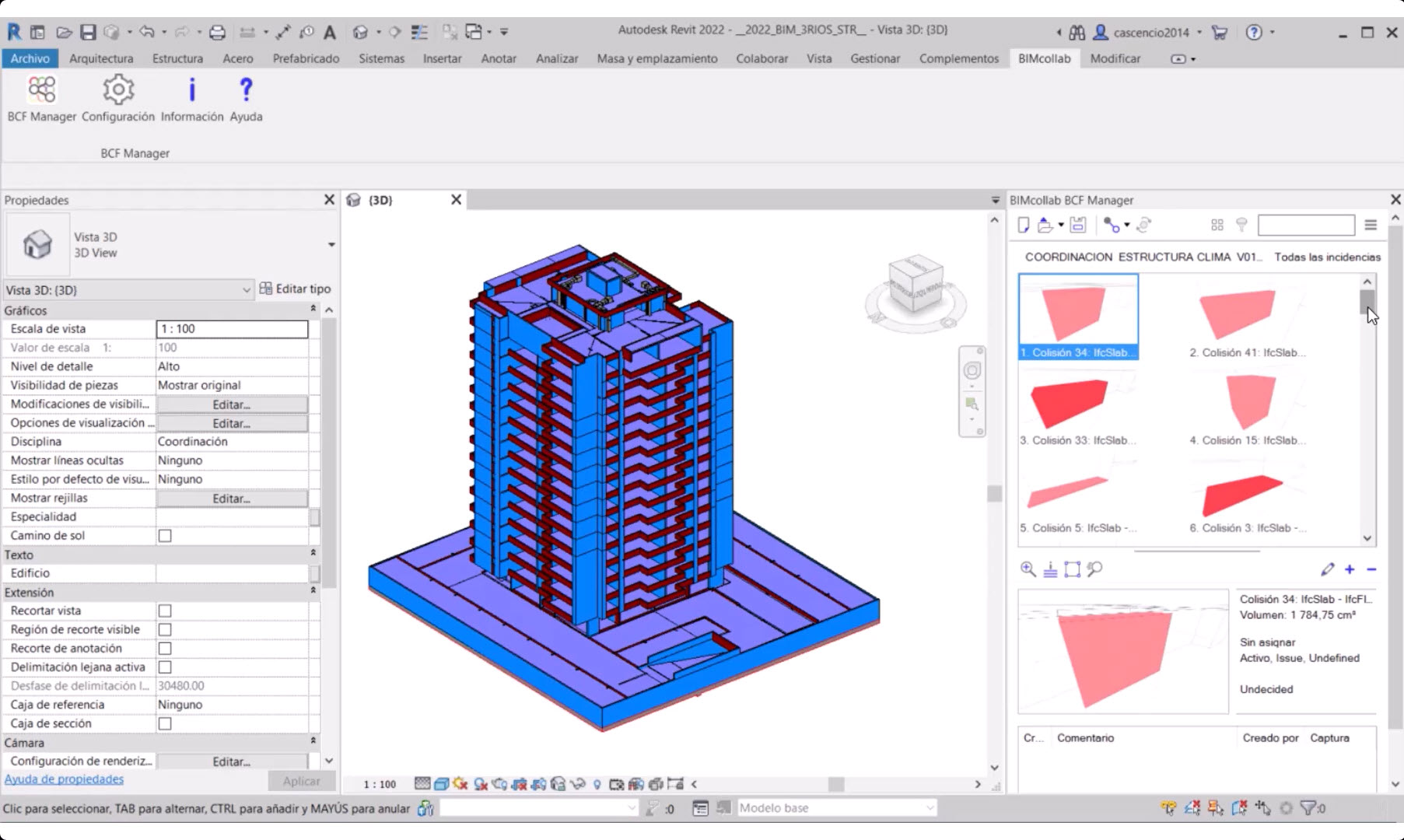
Task: Activate the zoom magnifier in BCF Manager preview toolbar
Action: click(1027, 569)
